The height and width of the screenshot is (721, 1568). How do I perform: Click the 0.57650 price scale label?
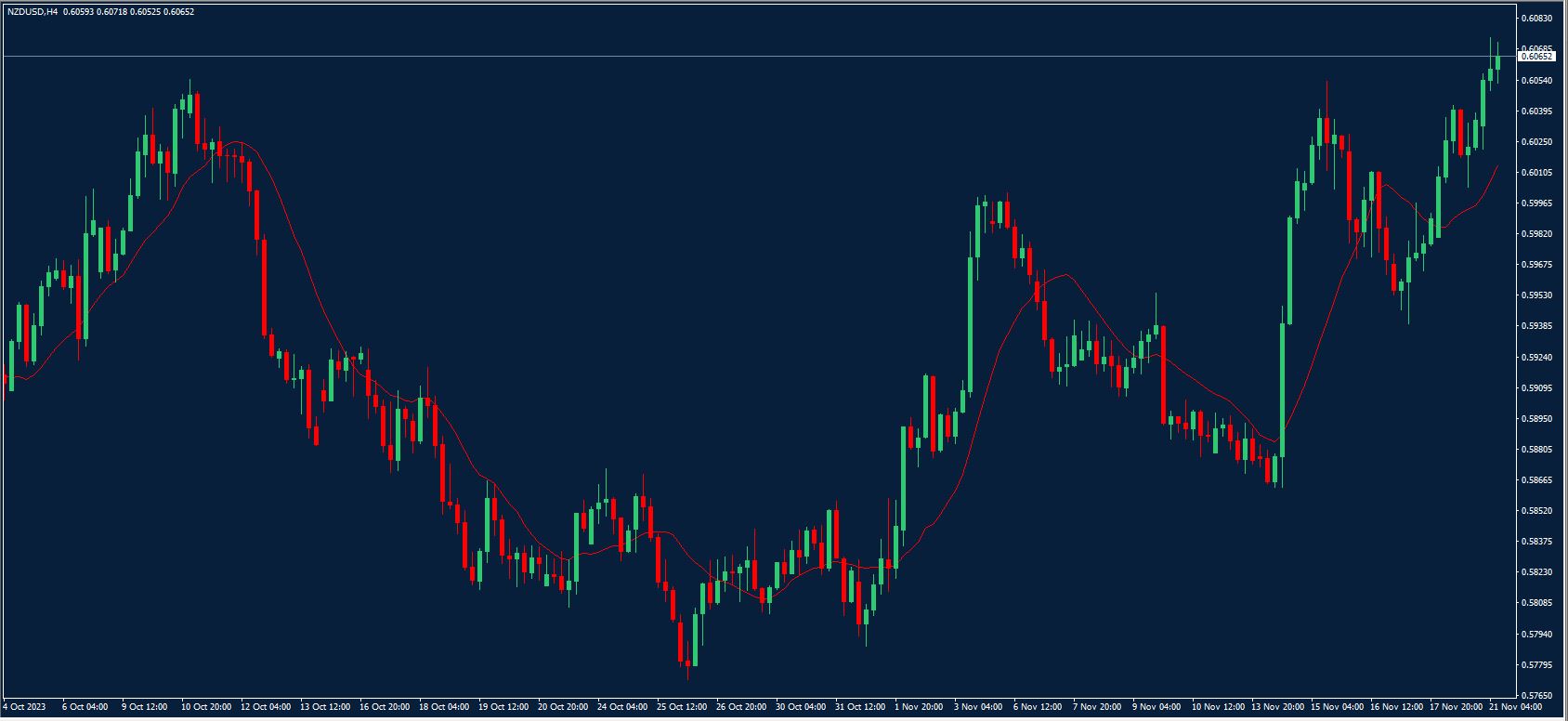tap(1538, 696)
